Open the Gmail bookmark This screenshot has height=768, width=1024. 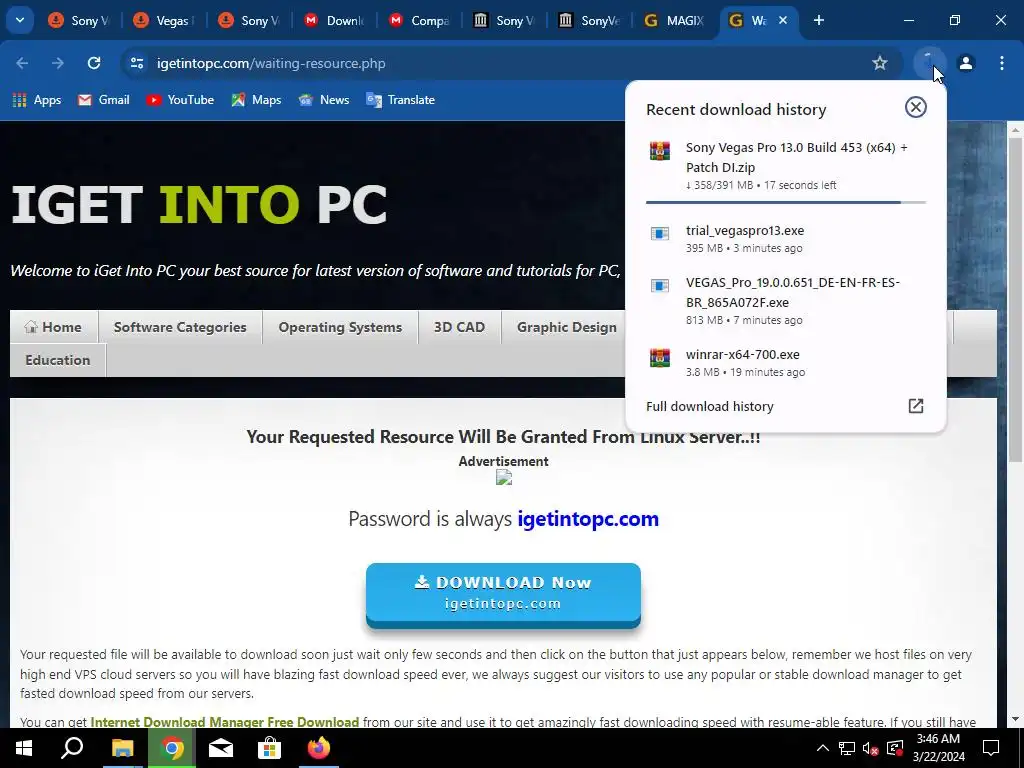point(104,100)
